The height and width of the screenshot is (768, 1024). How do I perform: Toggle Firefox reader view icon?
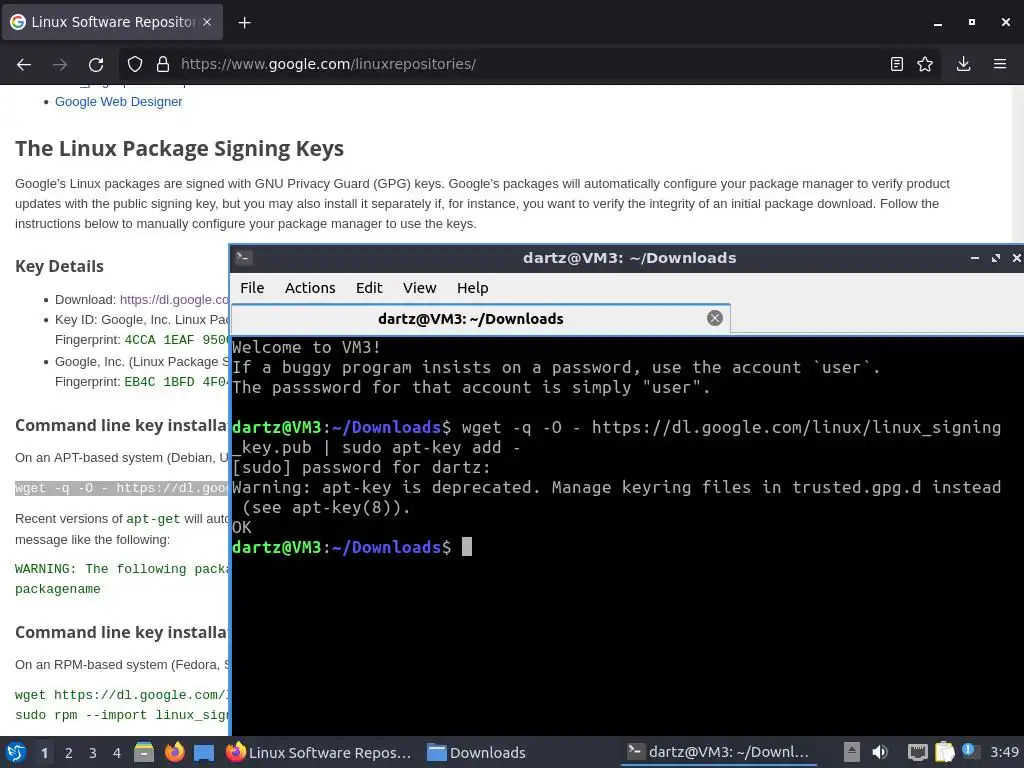(897, 64)
